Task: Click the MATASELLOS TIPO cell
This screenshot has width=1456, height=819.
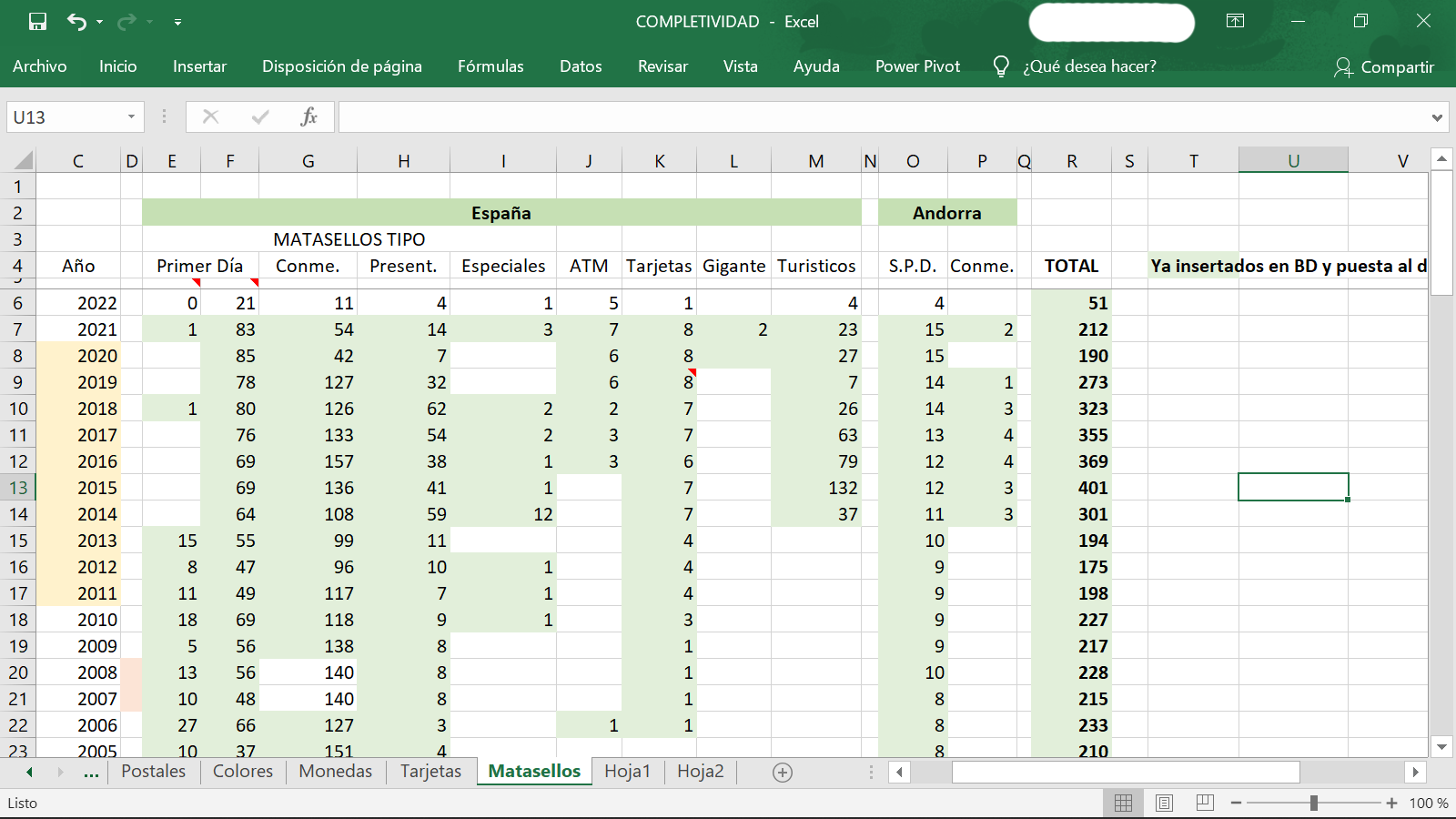Action: 349,239
